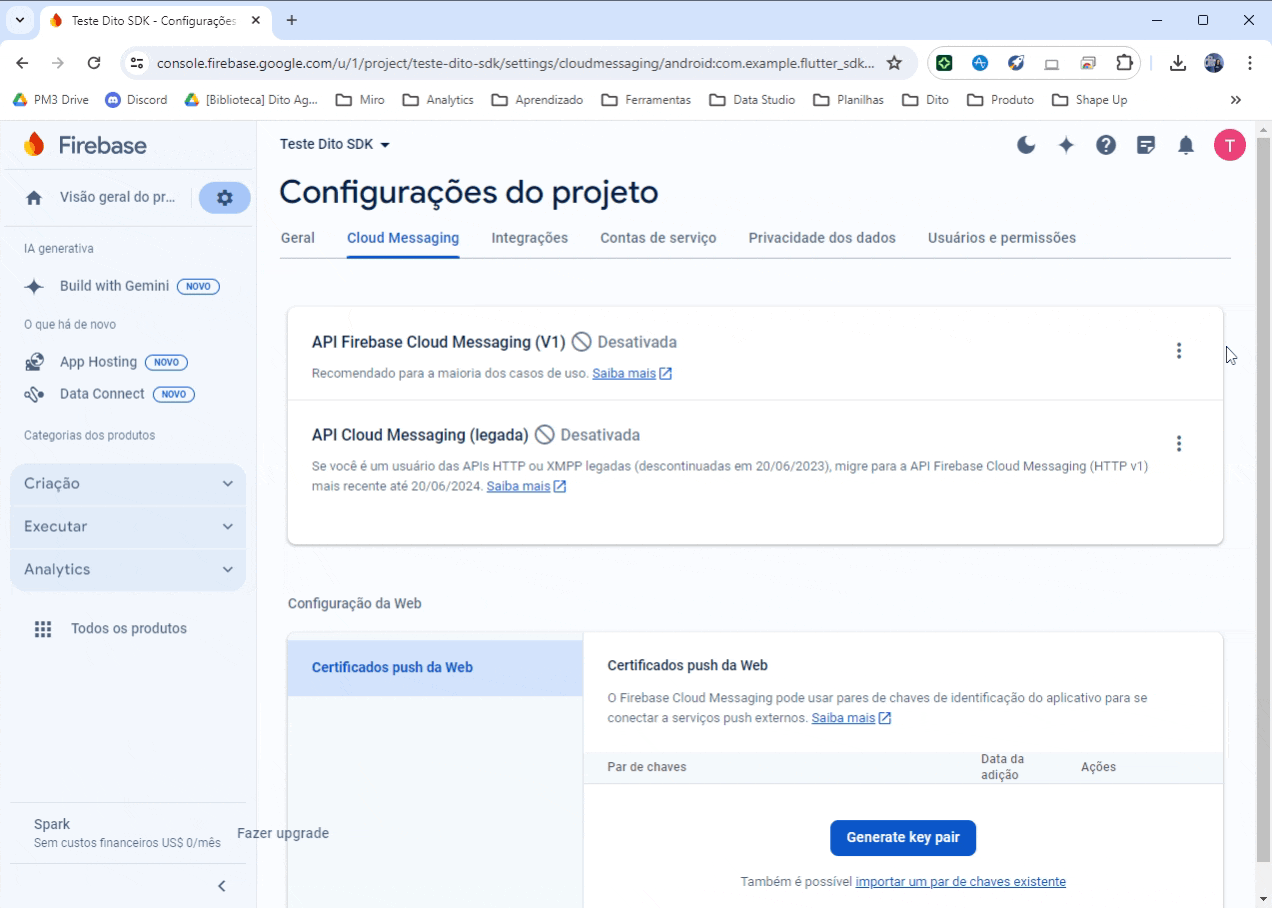Close the Teste Dito SDK browser tab

pyautogui.click(x=256, y=20)
